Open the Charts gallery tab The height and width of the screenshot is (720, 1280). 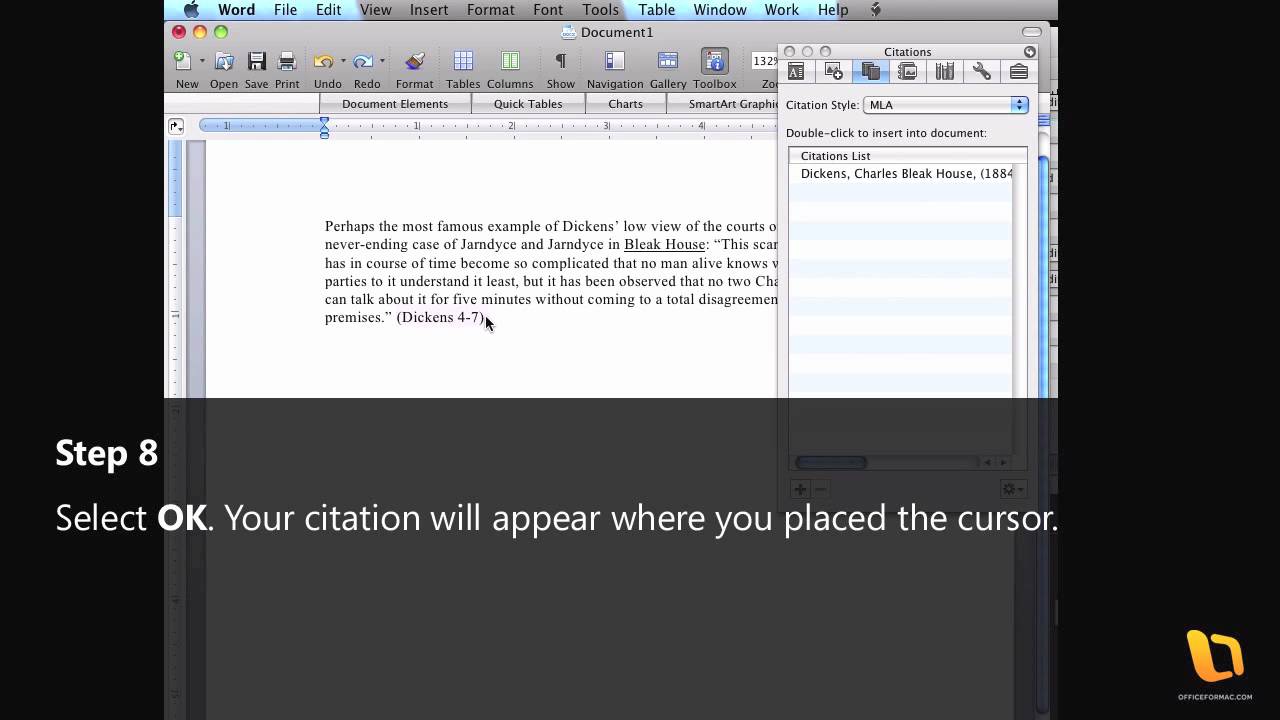(x=626, y=104)
